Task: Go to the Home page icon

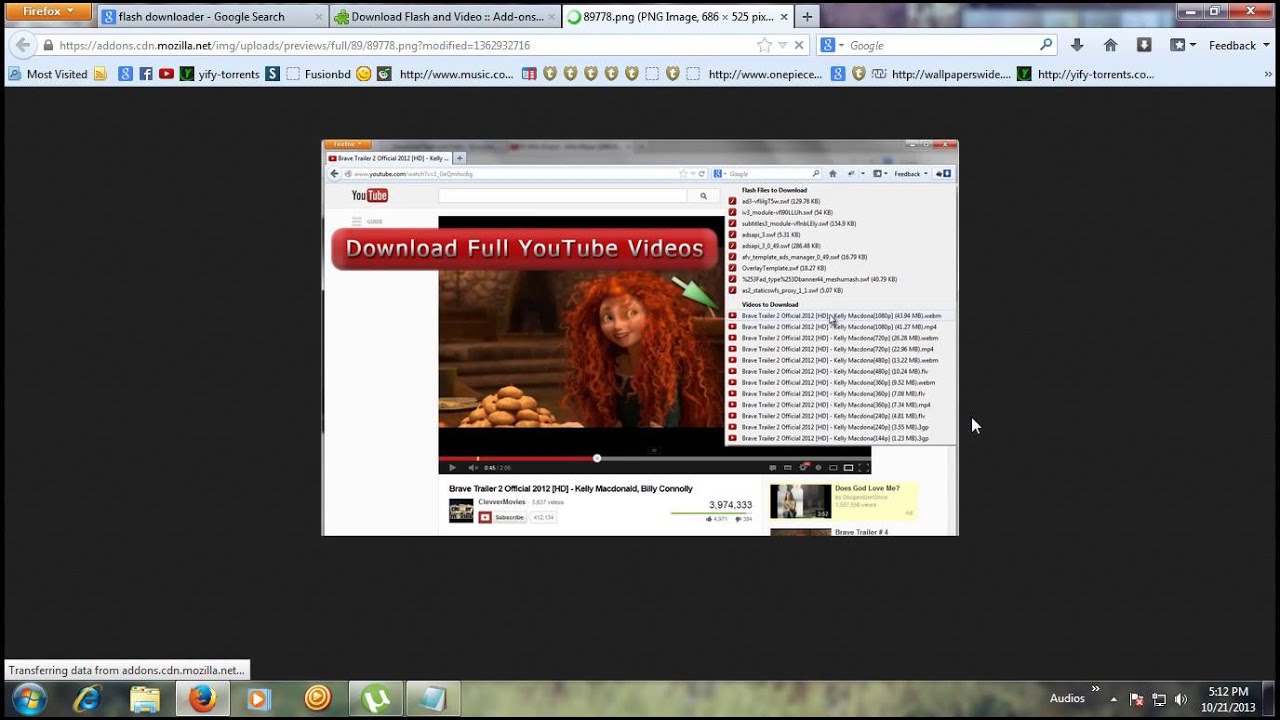Action: 1110,46
